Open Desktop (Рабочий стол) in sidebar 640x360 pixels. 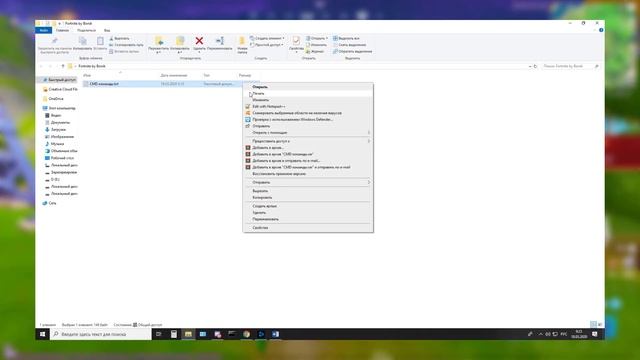(x=59, y=158)
